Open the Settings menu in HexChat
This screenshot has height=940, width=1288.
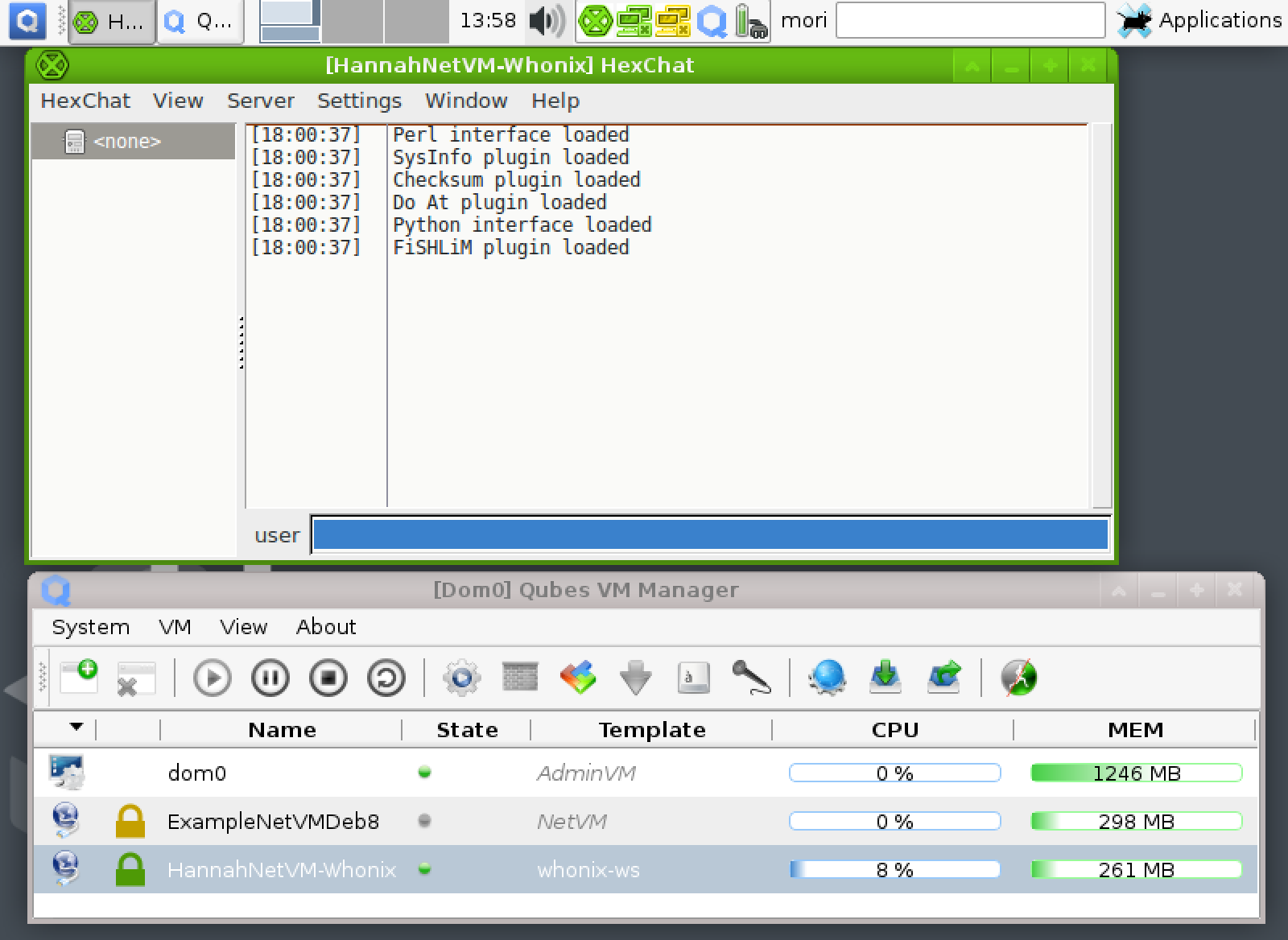click(x=359, y=101)
